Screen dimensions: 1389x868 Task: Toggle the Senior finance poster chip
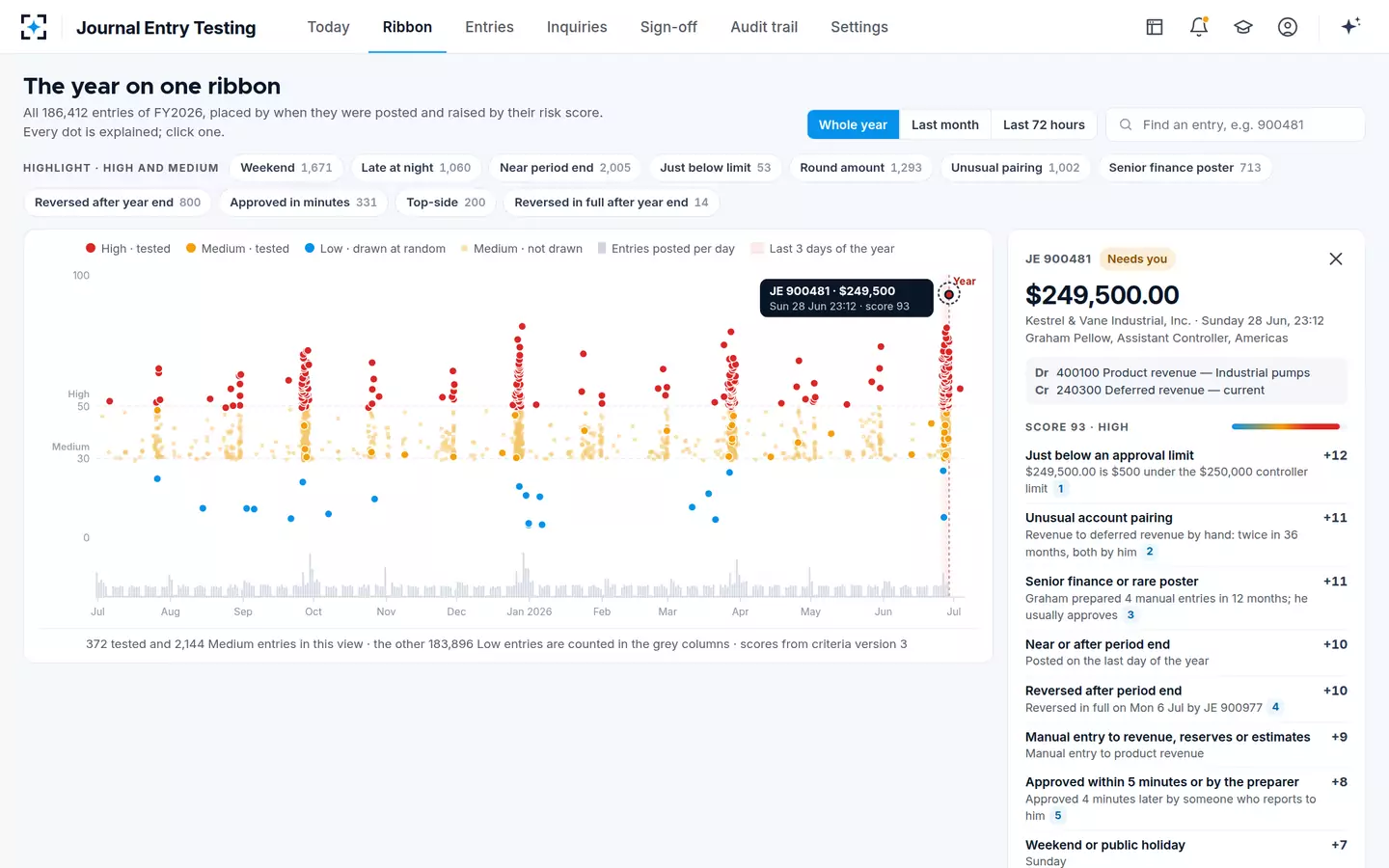(x=1185, y=168)
